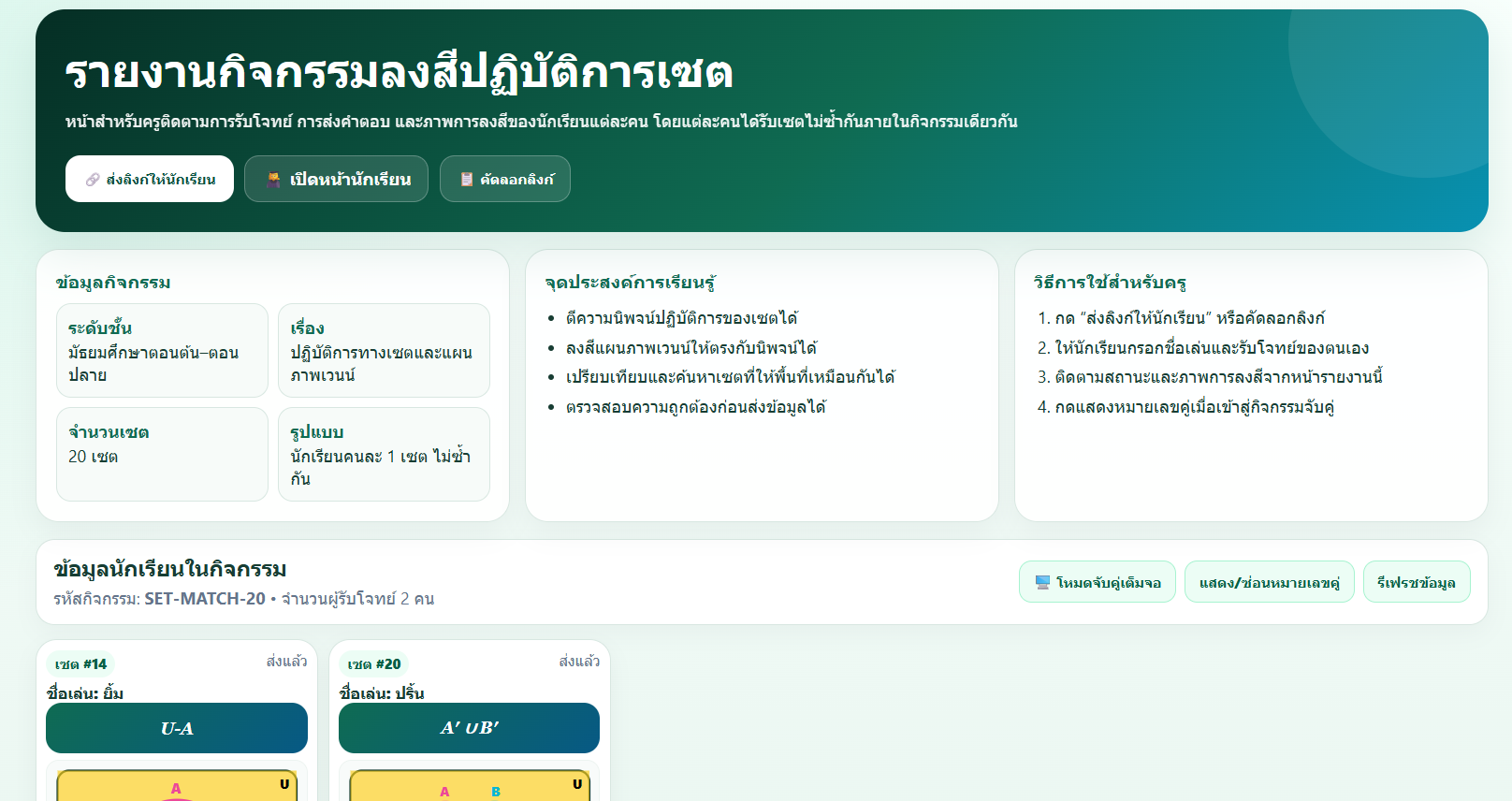Click the คัดลอกลิงก์ copy link button

click(x=505, y=179)
